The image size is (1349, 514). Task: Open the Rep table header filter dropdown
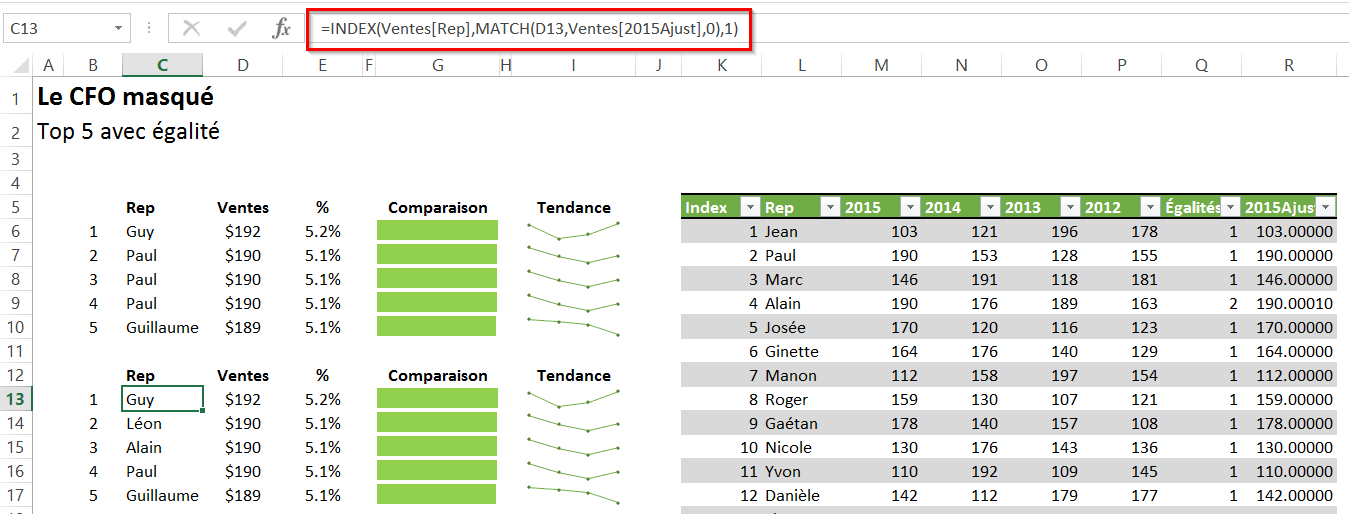pyautogui.click(x=829, y=208)
